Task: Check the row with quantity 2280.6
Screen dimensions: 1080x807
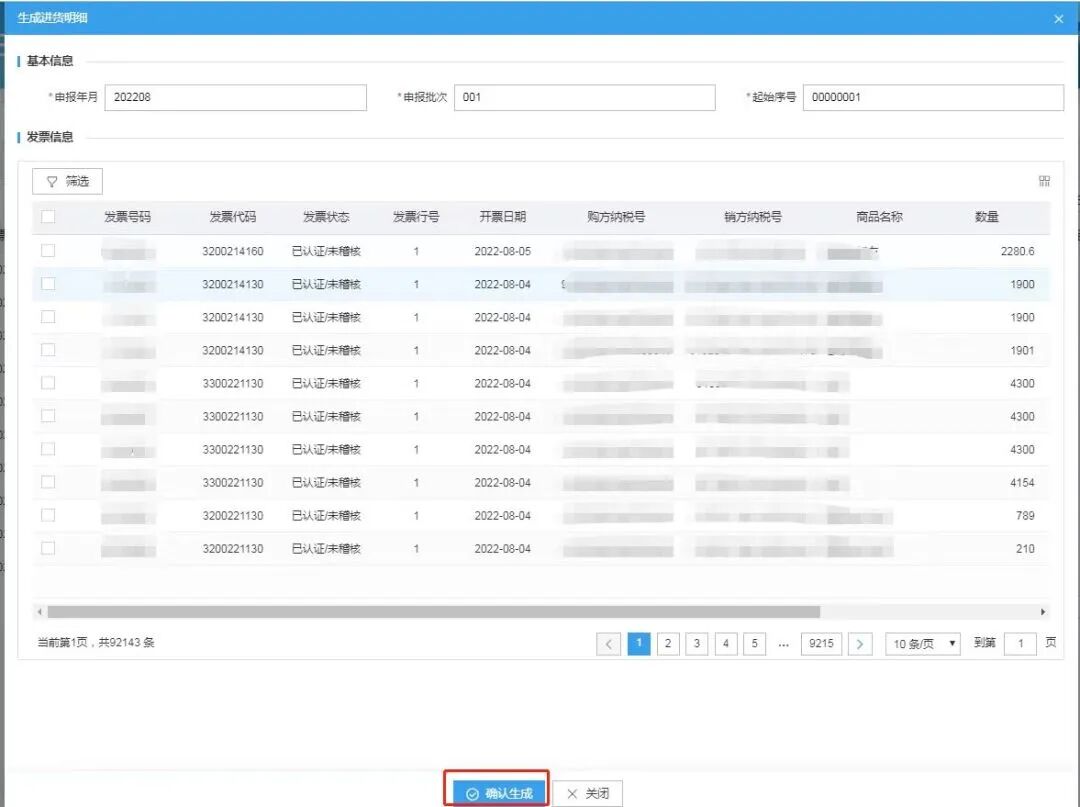Action: coord(48,251)
